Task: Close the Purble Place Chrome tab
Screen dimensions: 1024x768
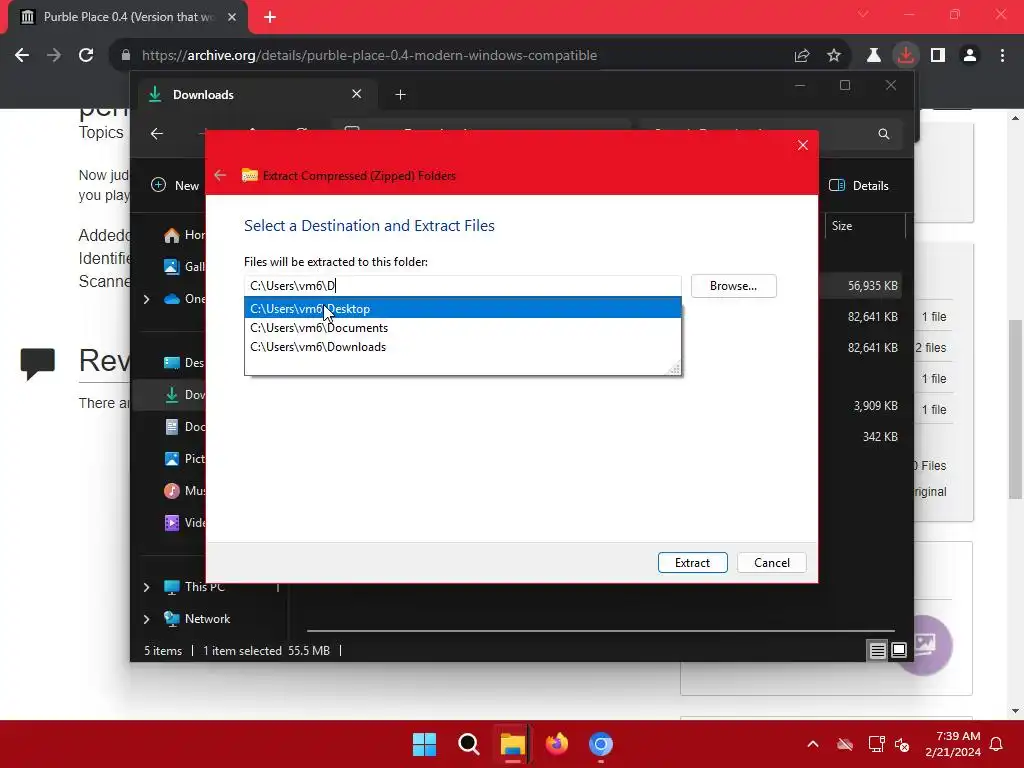Action: [232, 17]
